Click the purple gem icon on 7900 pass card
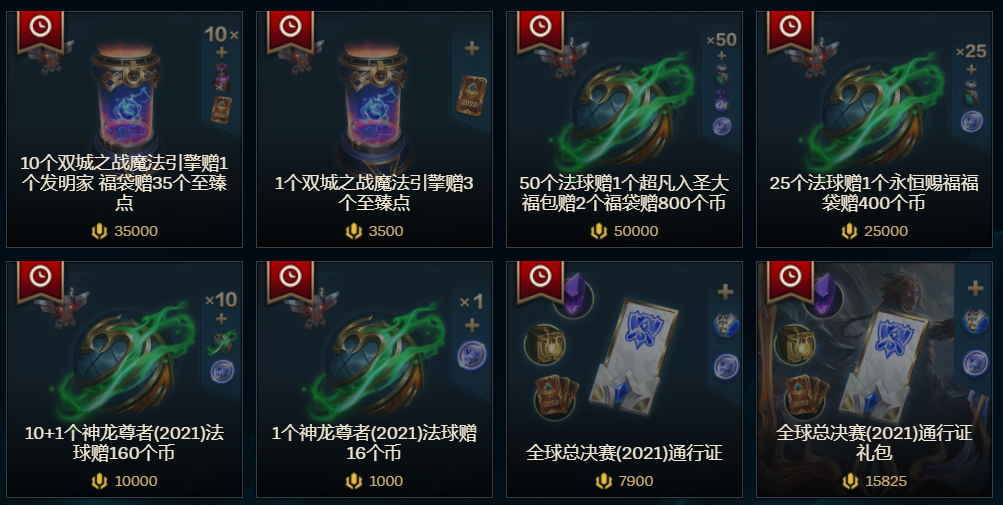Screen dimensions: 1003x505 click(574, 296)
